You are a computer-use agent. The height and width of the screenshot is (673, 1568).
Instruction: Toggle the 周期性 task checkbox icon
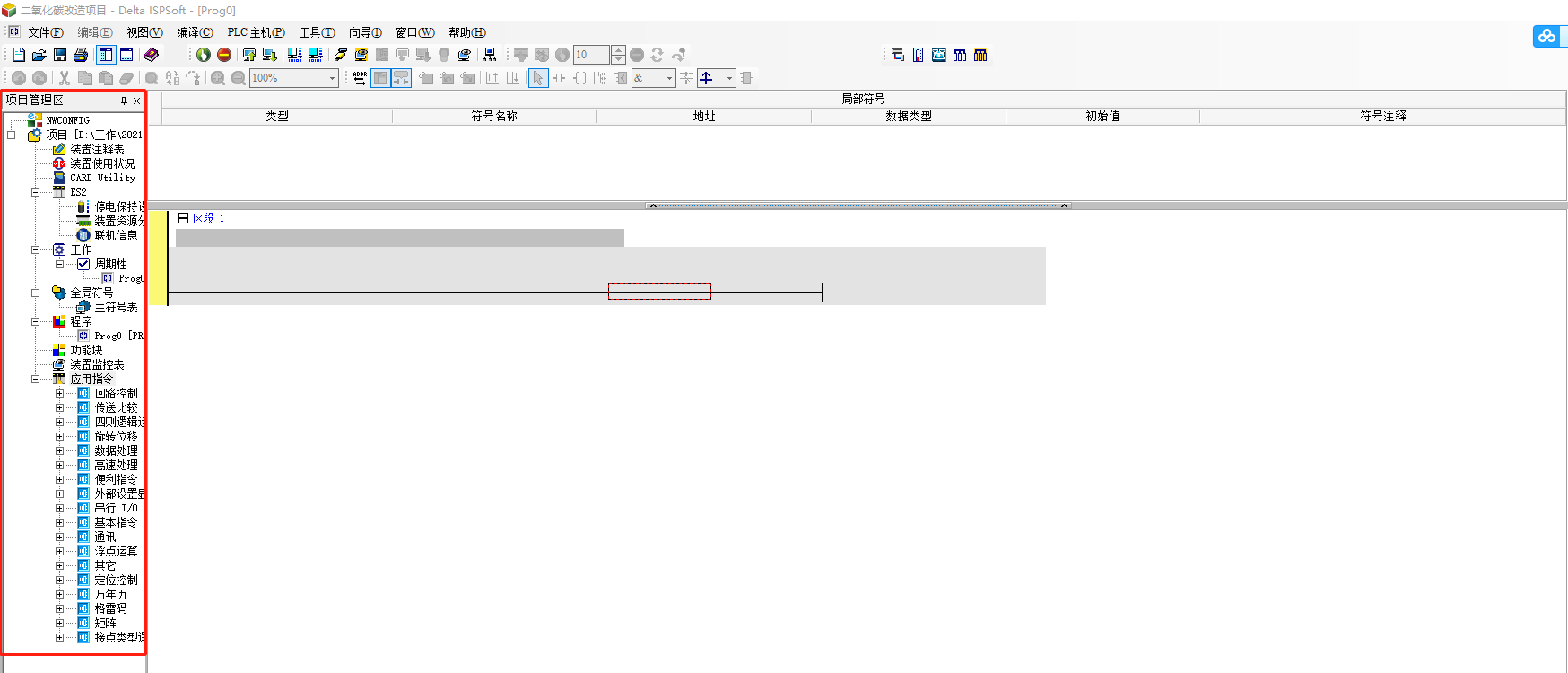83,264
